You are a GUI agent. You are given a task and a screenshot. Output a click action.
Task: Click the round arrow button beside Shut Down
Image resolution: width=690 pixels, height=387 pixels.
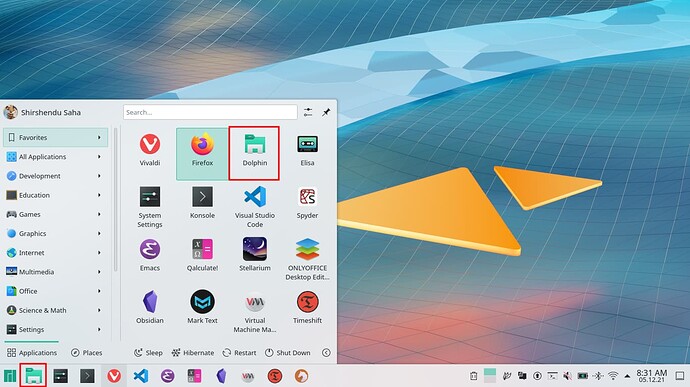[x=326, y=353]
